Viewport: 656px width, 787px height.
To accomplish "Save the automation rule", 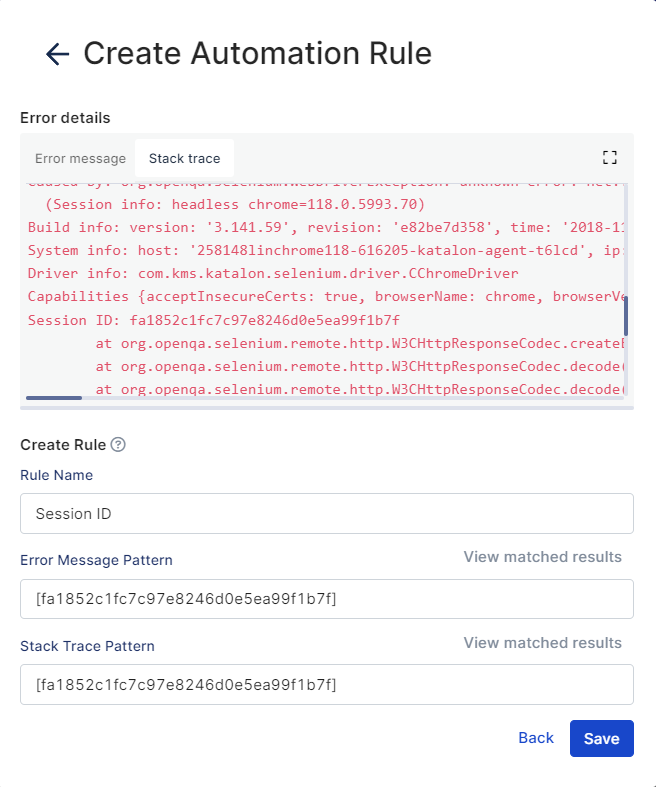I will point(601,738).
